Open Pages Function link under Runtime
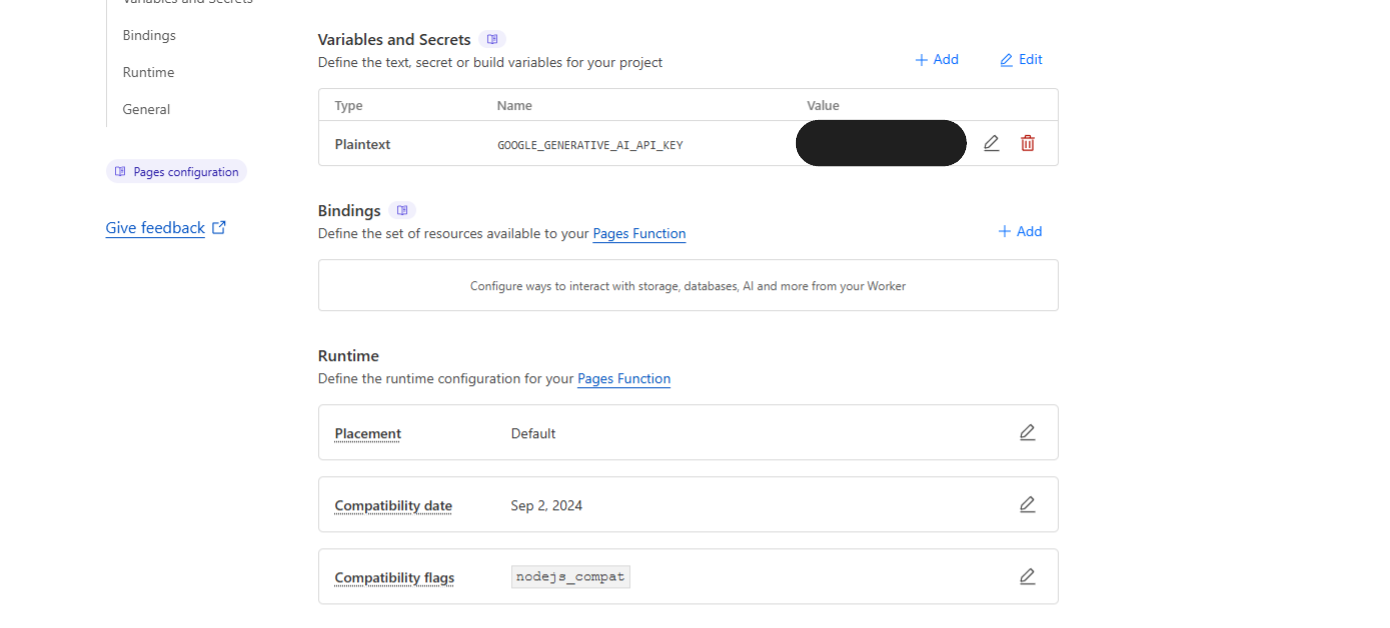Screen dimensions: 1390x628 (x=624, y=378)
